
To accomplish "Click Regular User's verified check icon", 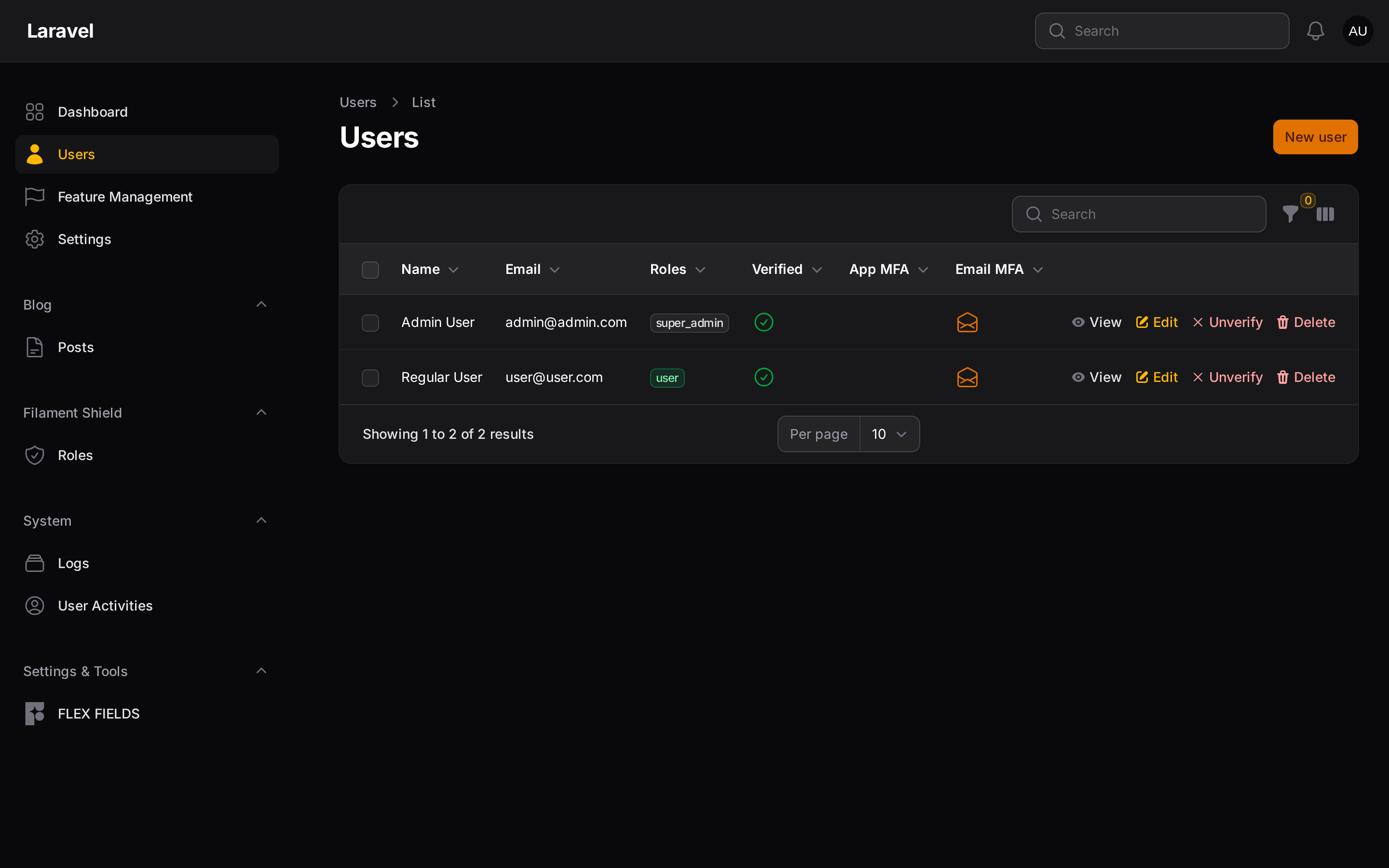I will click(763, 377).
